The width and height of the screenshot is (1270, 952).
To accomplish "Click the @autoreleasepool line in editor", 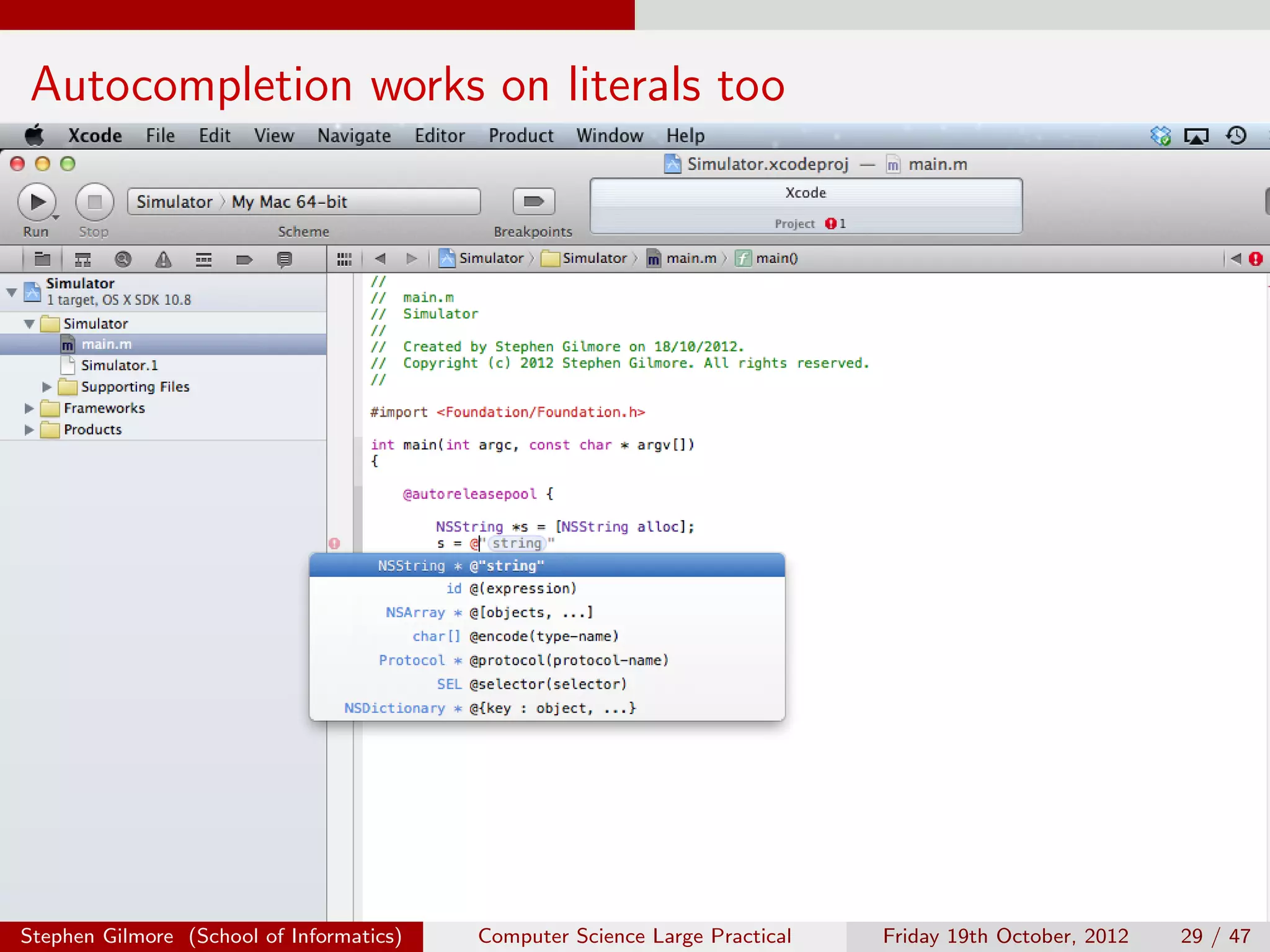I will click(x=478, y=494).
